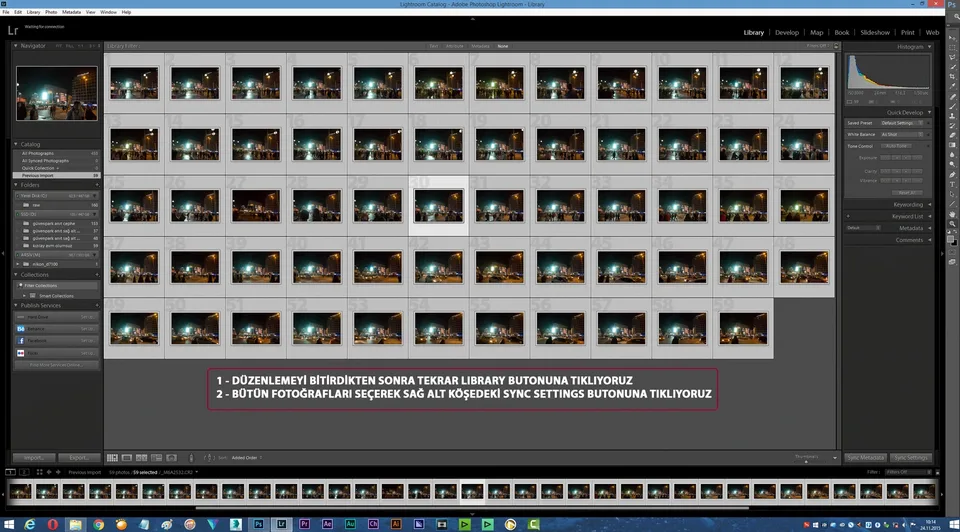Click the Sync Settings button
The image size is (960, 532).
(x=910, y=457)
